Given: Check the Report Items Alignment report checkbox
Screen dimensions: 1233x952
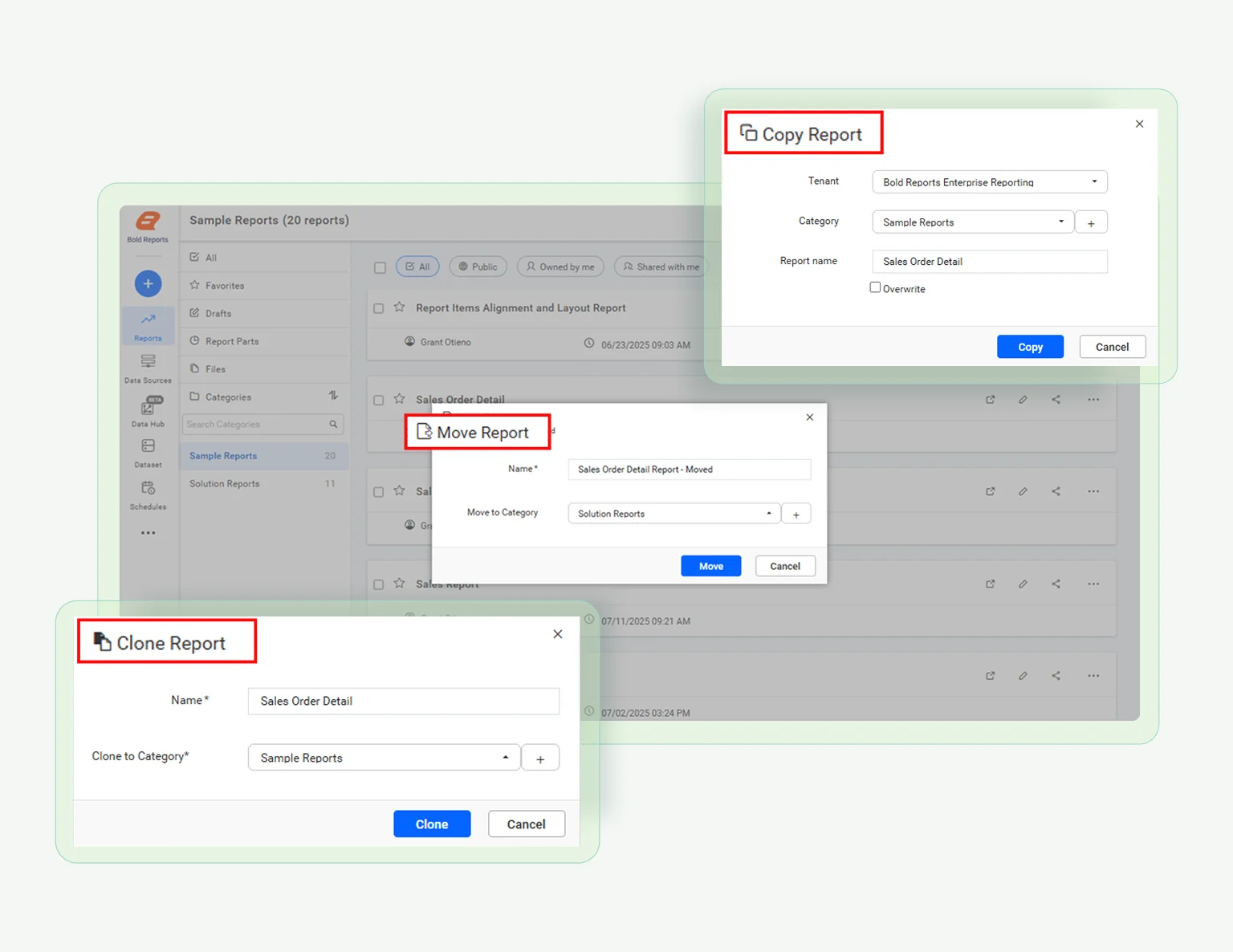Looking at the screenshot, I should [378, 307].
